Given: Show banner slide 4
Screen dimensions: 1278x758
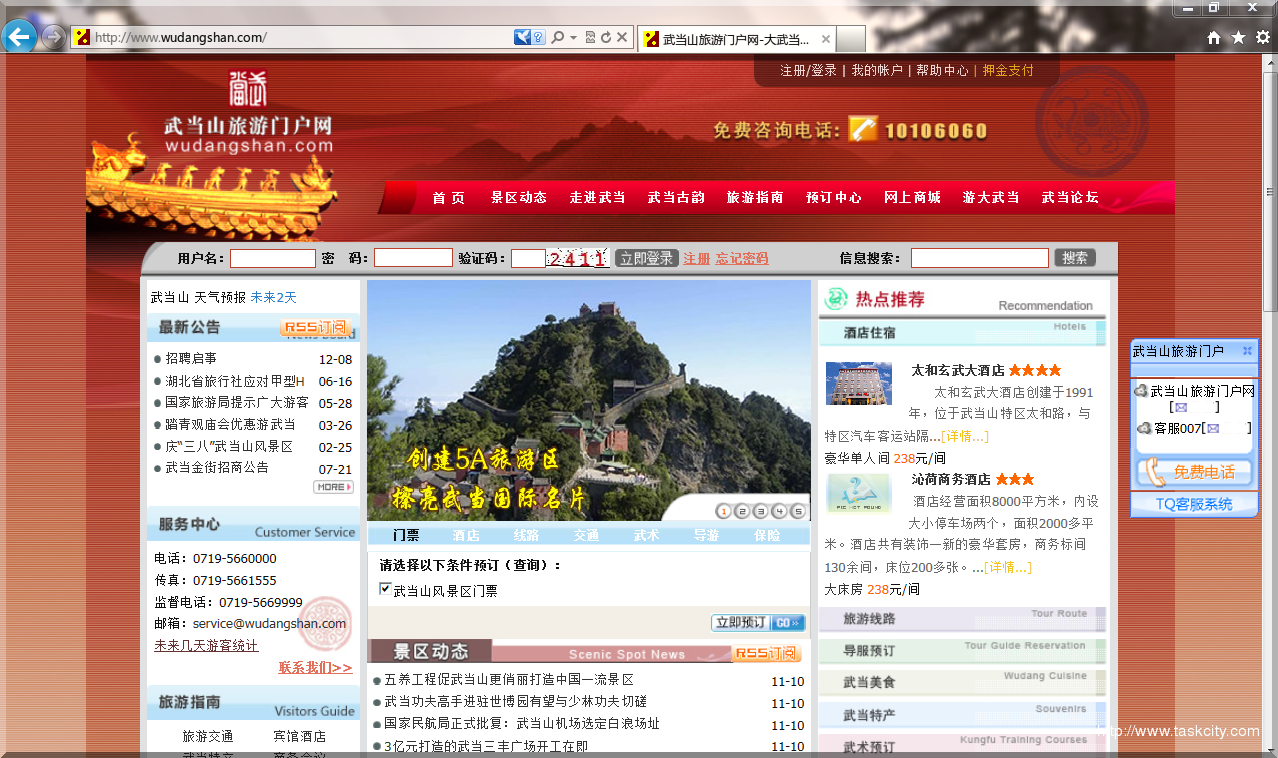Looking at the screenshot, I should tap(779, 511).
